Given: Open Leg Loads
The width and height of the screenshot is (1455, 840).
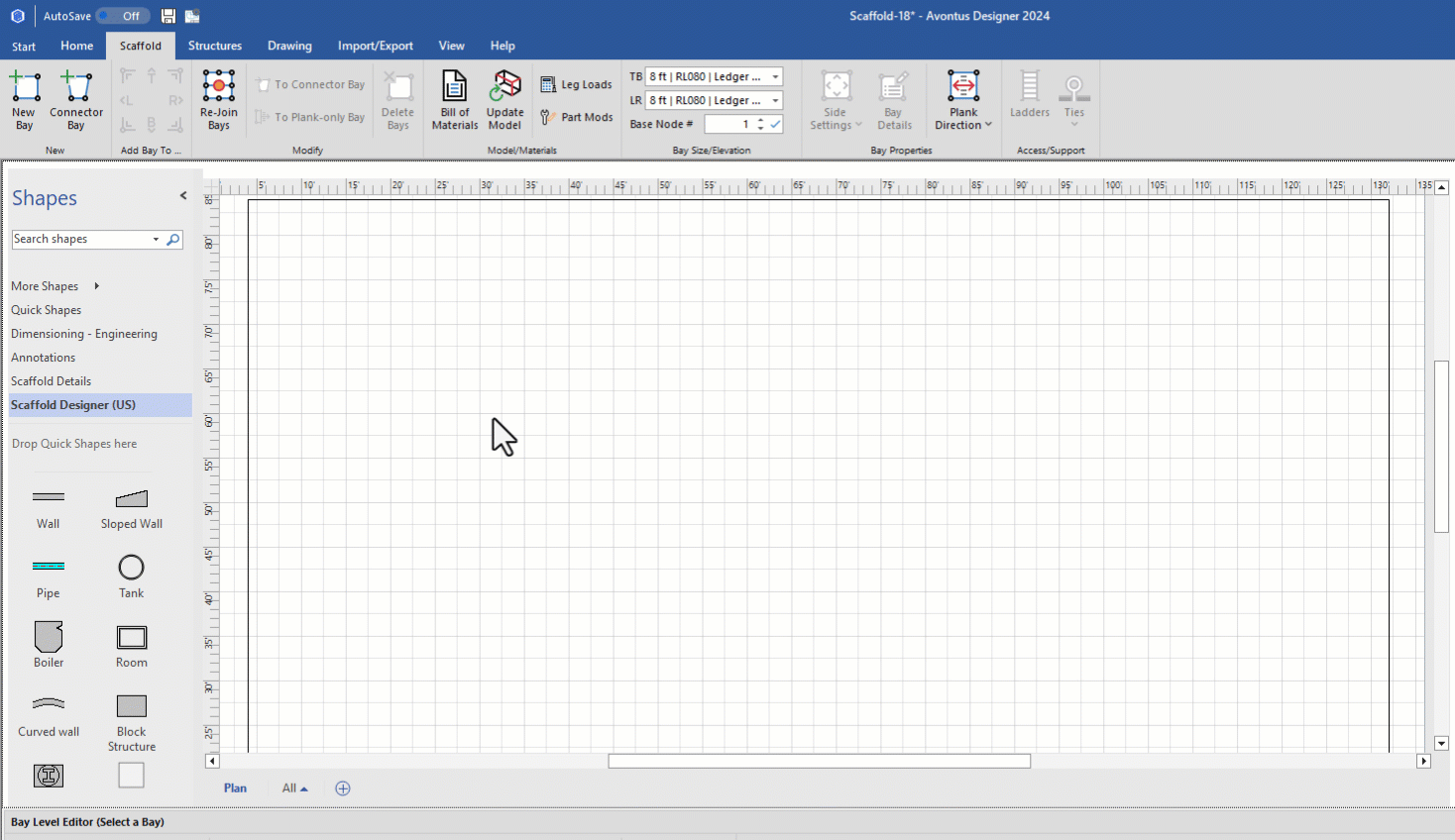Looking at the screenshot, I should click(576, 85).
